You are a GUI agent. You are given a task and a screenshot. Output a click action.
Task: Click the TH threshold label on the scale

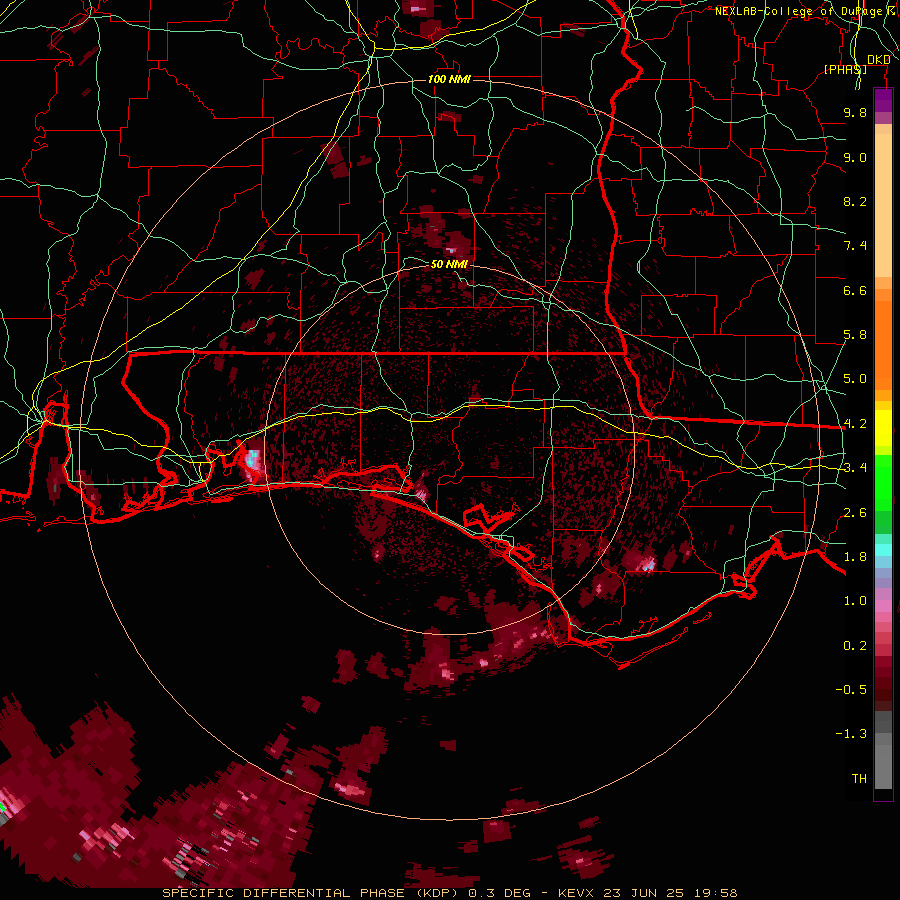click(859, 779)
